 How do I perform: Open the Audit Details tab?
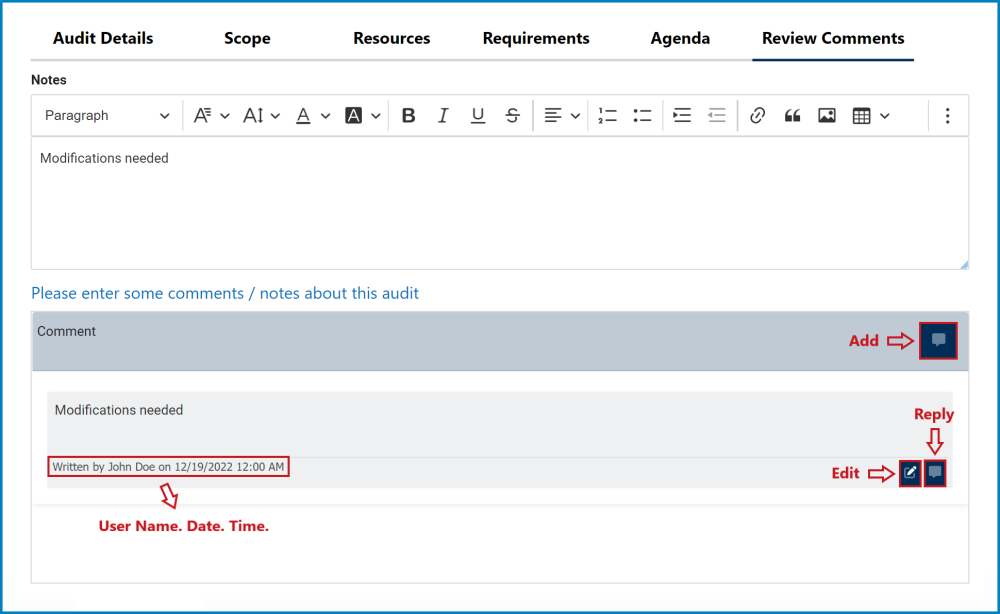[103, 38]
